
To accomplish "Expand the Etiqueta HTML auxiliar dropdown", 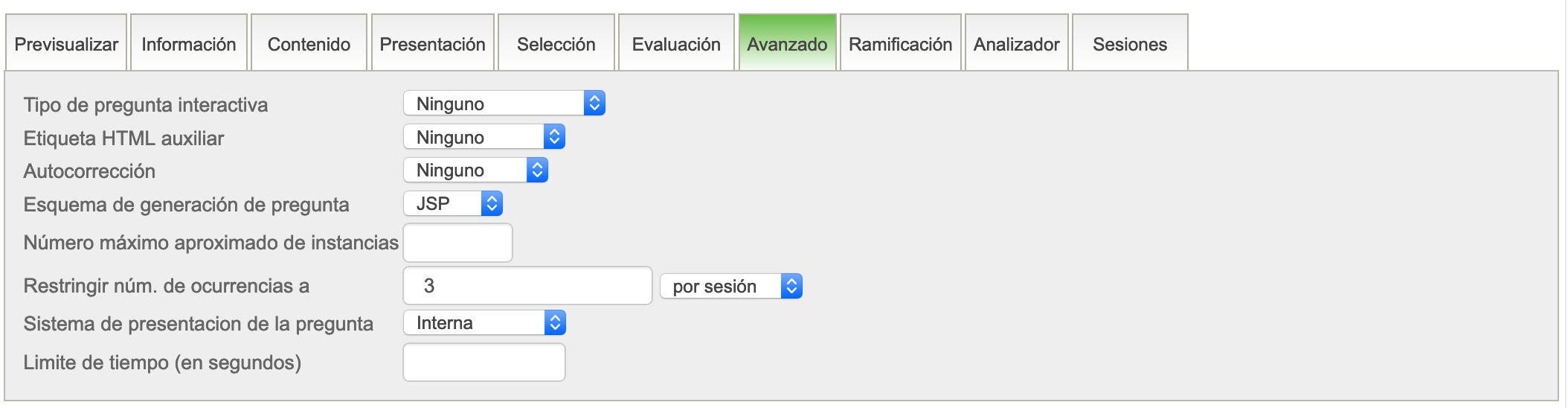I will pyautogui.click(x=483, y=137).
